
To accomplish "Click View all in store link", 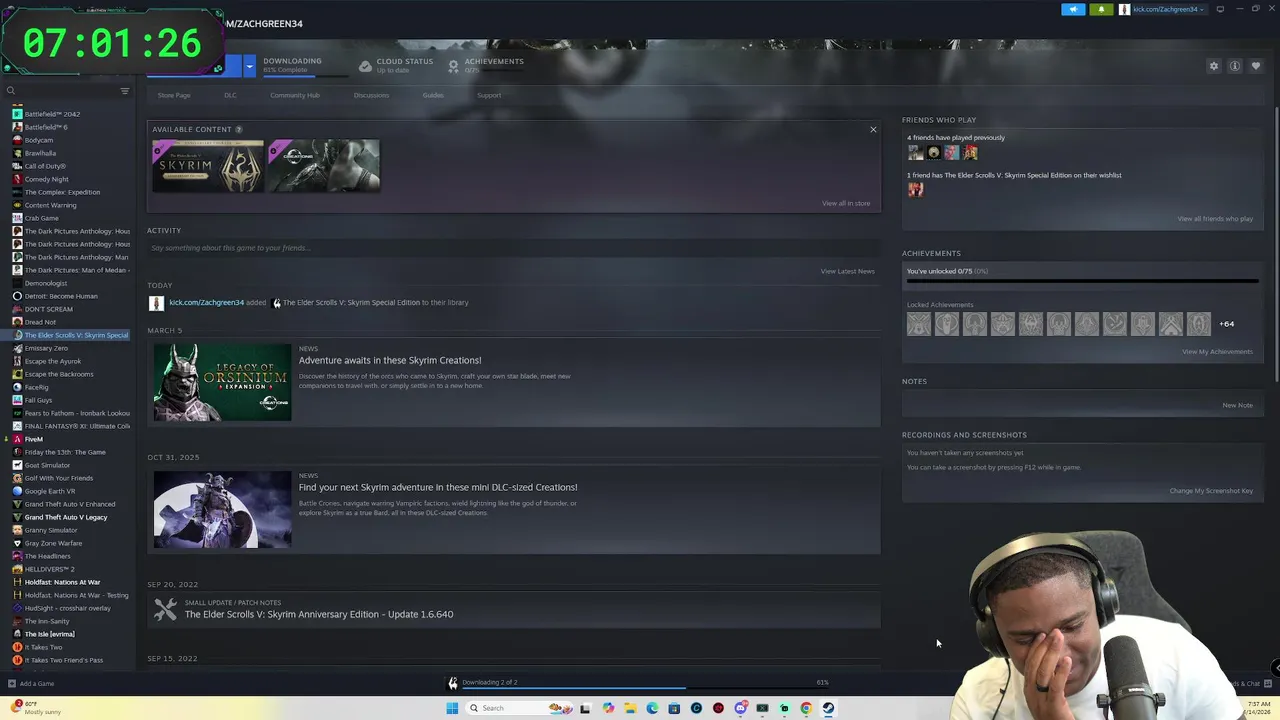I will (846, 203).
